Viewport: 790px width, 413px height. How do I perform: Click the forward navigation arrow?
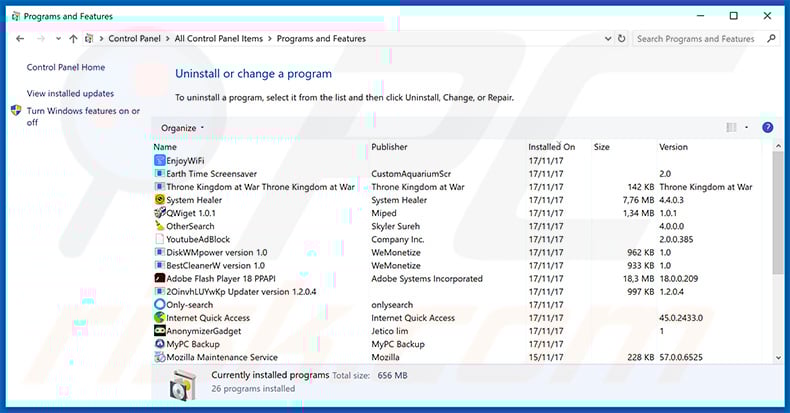click(41, 39)
